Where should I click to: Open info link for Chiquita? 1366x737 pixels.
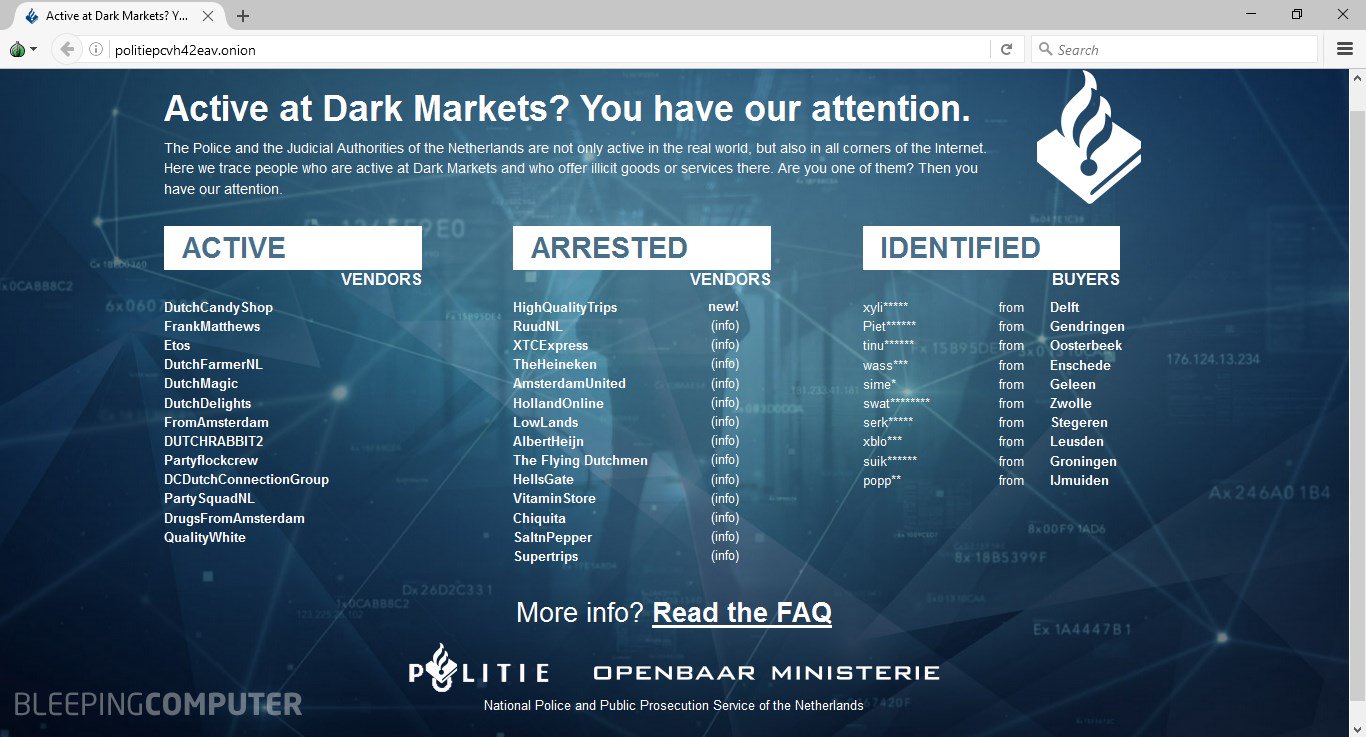[725, 518]
